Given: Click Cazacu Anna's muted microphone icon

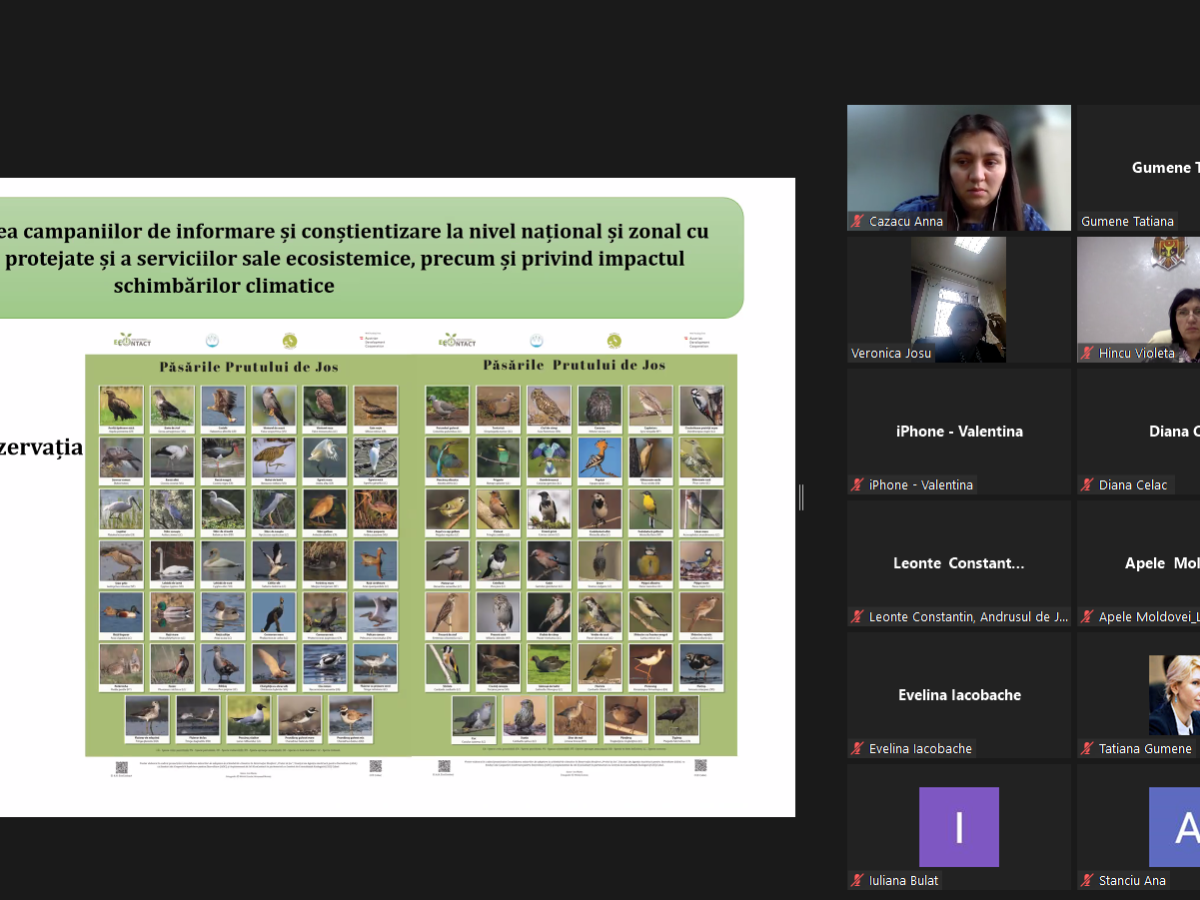Looking at the screenshot, I should coord(857,221).
